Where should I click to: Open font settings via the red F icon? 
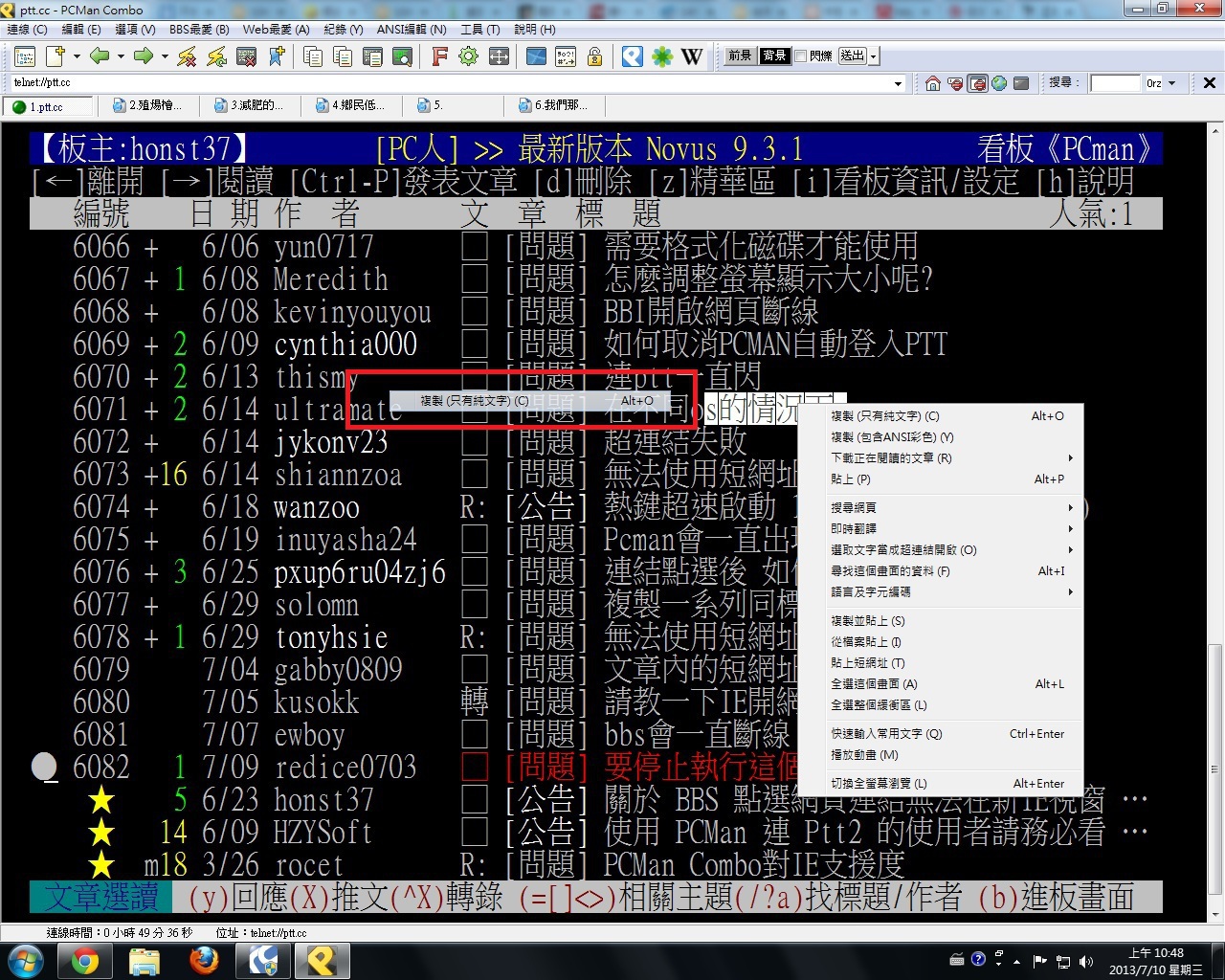[x=439, y=57]
